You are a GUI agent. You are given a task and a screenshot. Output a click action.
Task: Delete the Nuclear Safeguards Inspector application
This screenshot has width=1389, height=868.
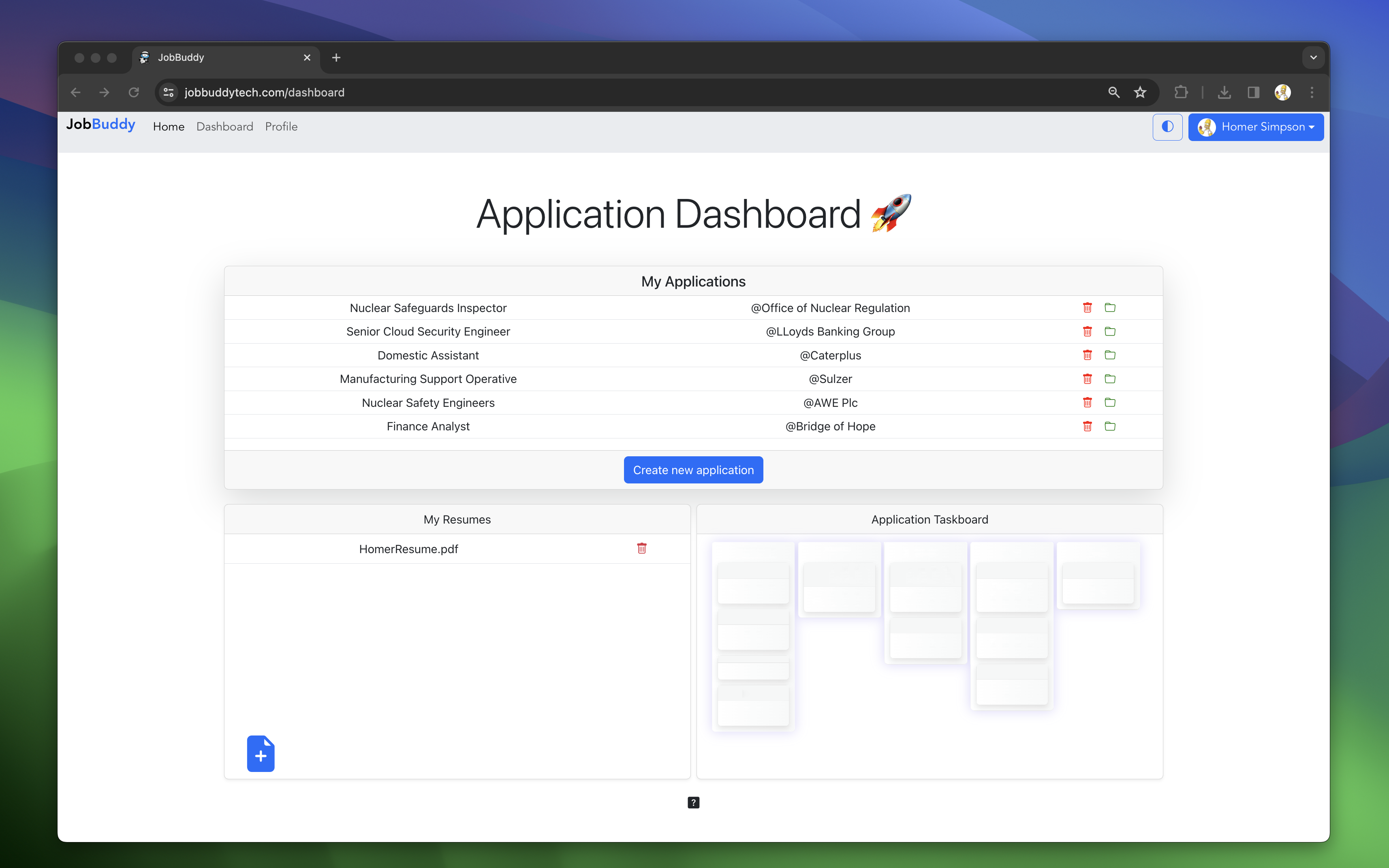[1087, 308]
